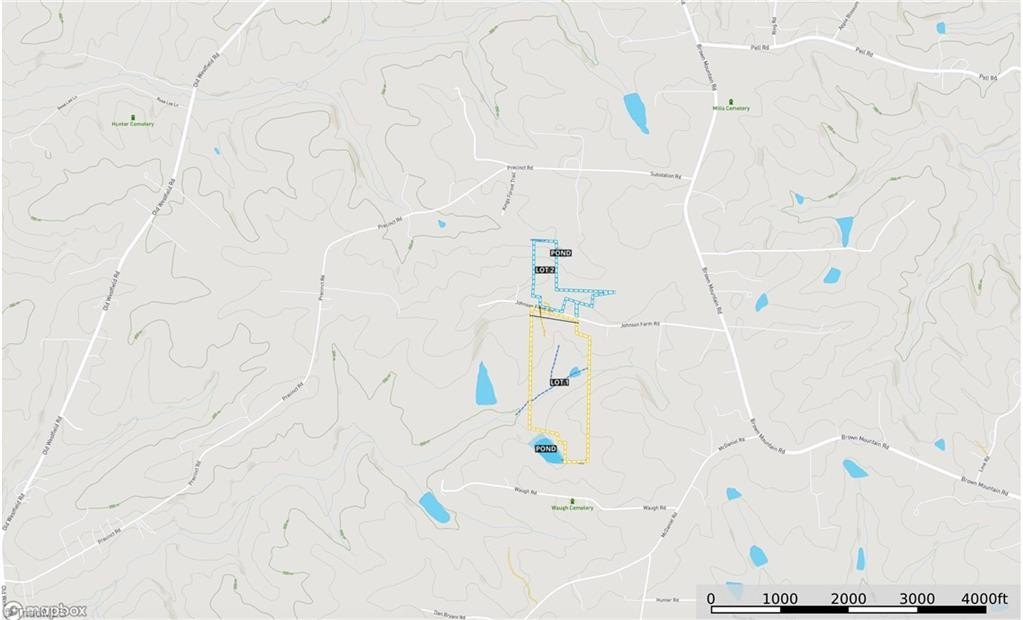Click the pond near Mills Cemetery
Viewport: 1023px width, 620px height.
[x=635, y=113]
